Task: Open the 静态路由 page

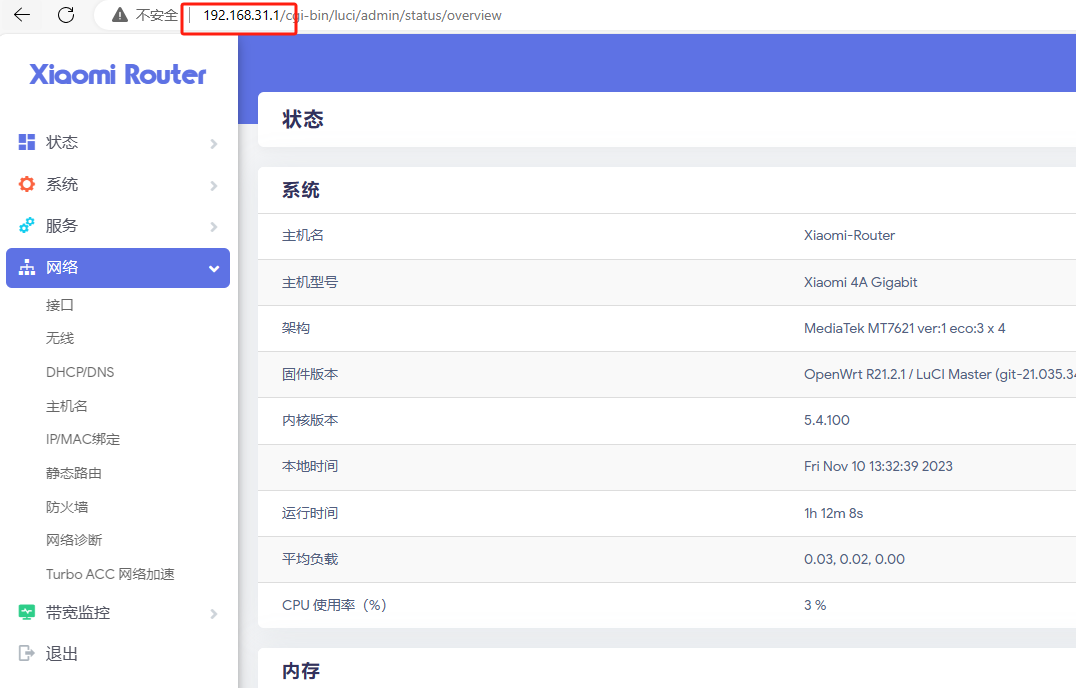Action: click(x=73, y=473)
